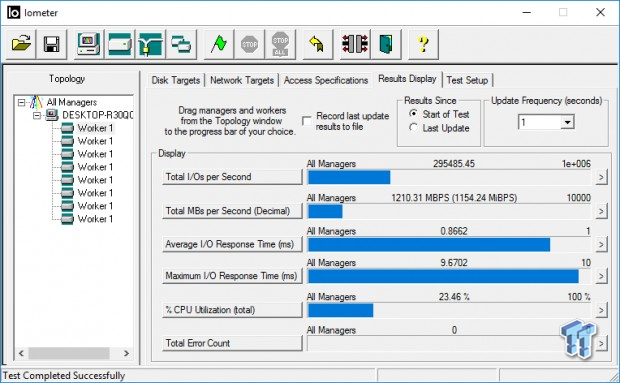Click the 295485.45 IOPS value
Image resolution: width=620 pixels, height=383 pixels.
(454, 164)
